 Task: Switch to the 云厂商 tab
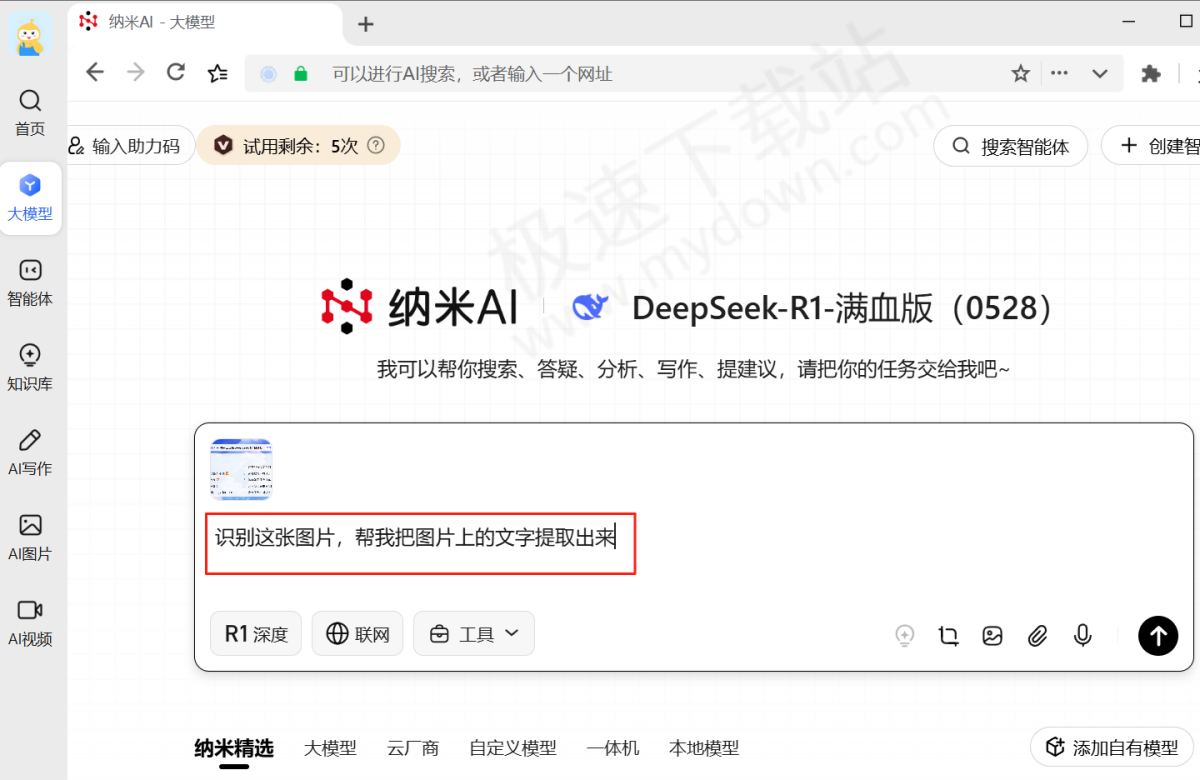[x=412, y=748]
